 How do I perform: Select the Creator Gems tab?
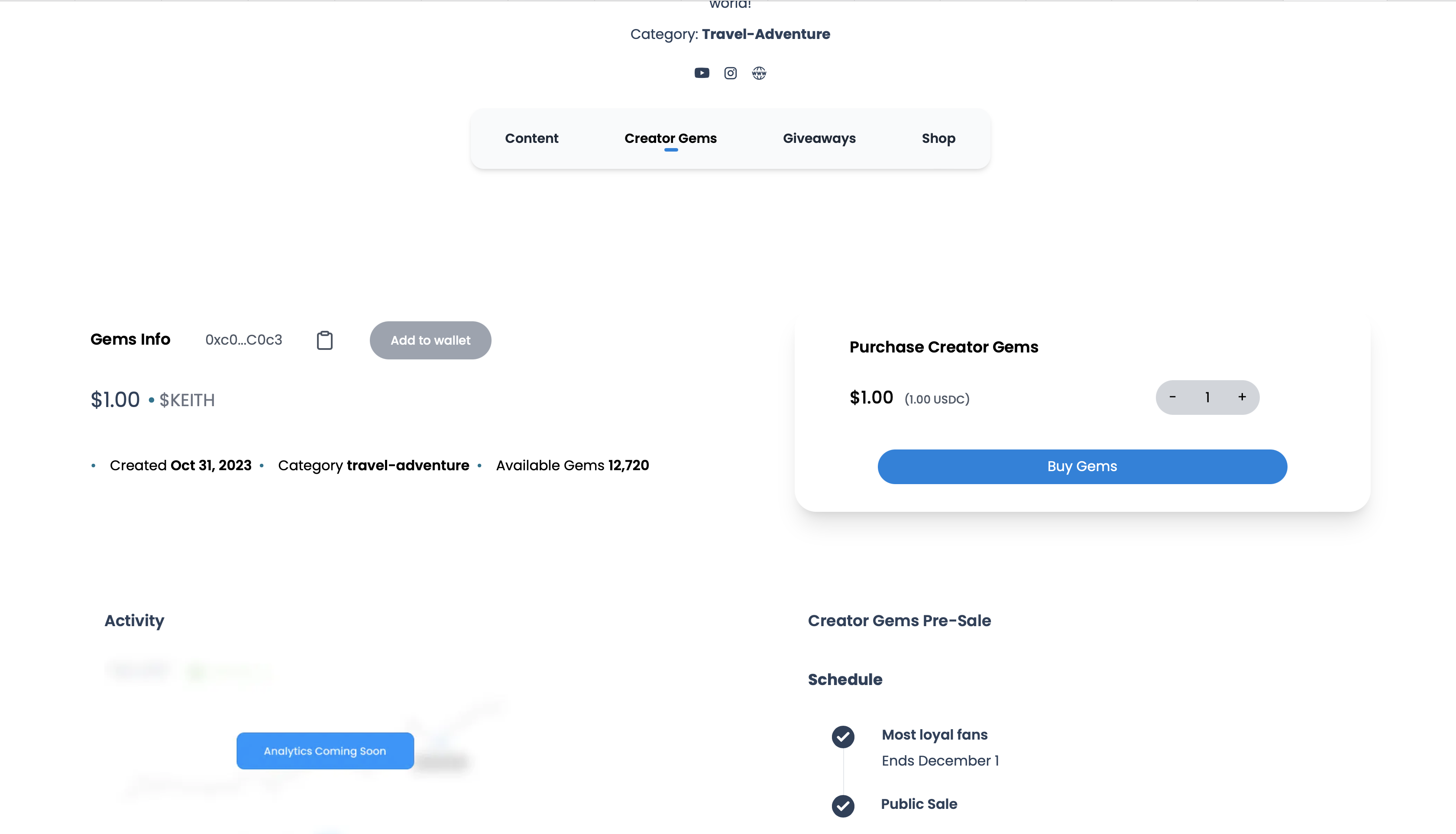pos(671,139)
